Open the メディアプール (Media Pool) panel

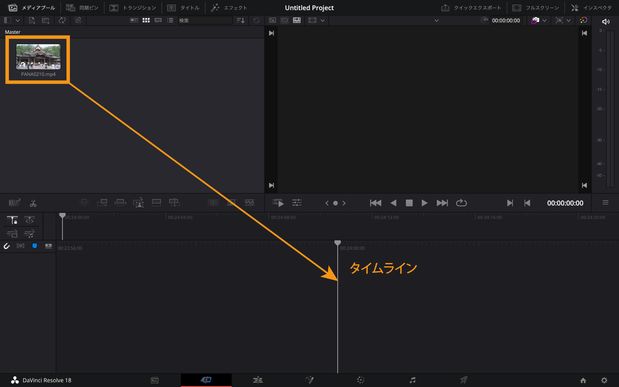[x=32, y=8]
